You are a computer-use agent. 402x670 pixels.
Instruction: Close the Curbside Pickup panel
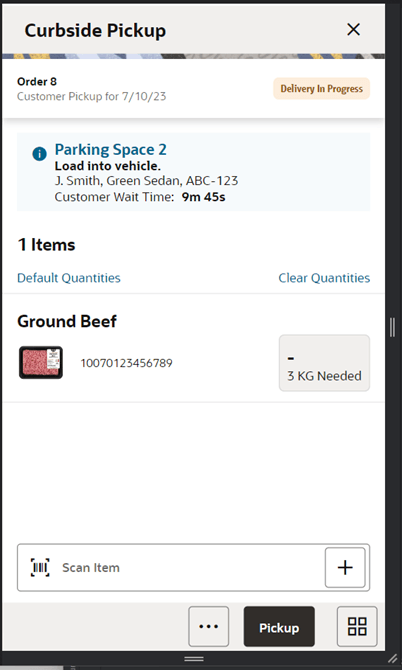pyautogui.click(x=353, y=29)
